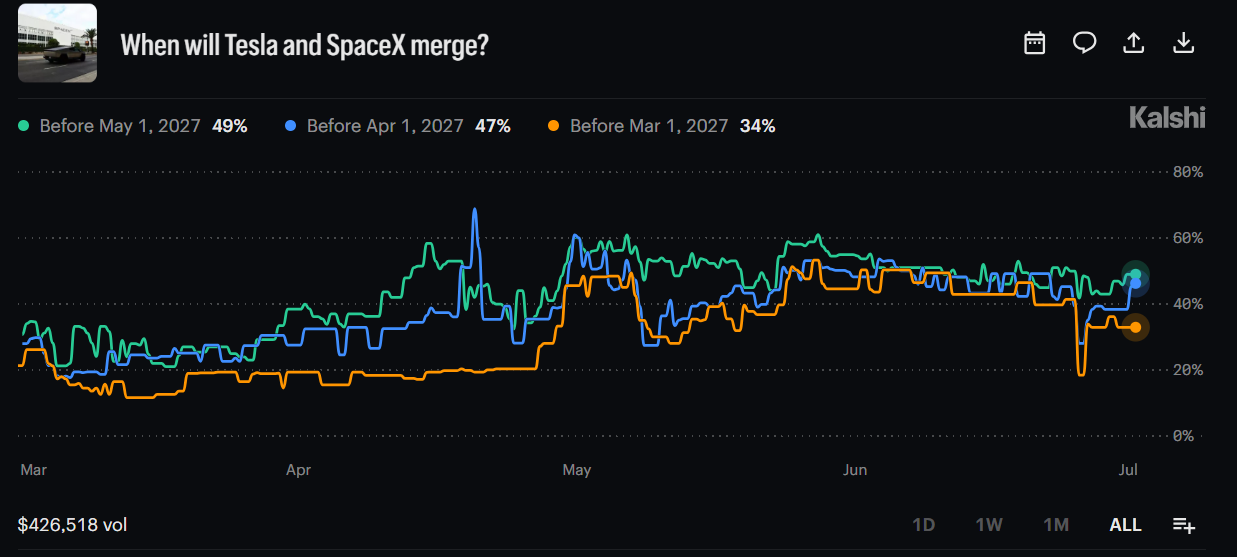Click the 80% y-axis label
The width and height of the screenshot is (1237, 557).
coord(1188,172)
